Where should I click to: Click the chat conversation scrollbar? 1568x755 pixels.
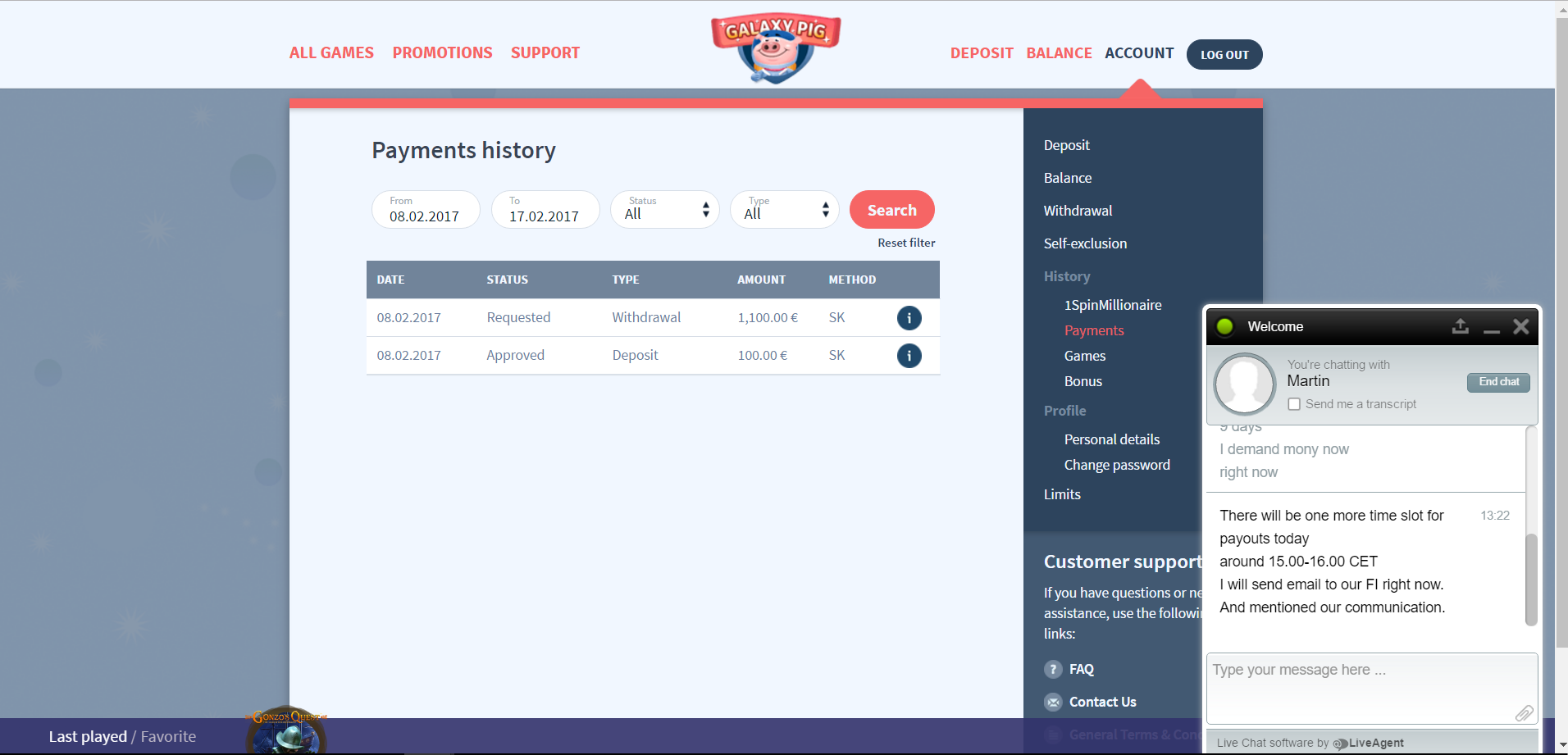1531,579
